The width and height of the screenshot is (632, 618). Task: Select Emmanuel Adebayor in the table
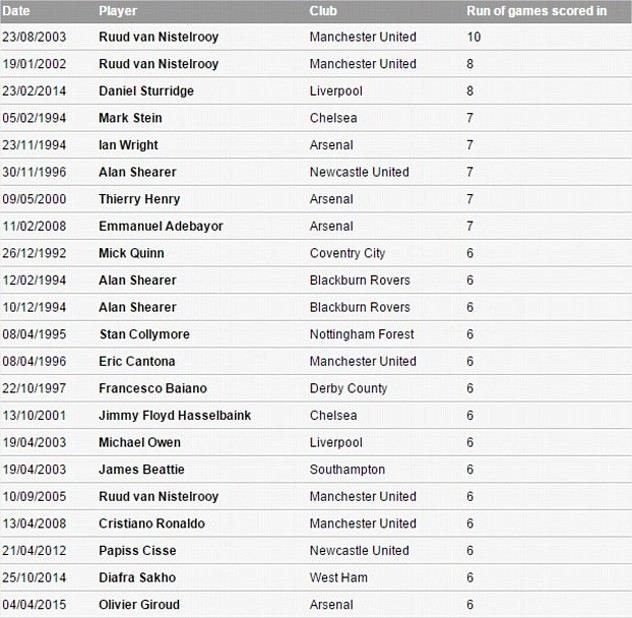coord(161,226)
